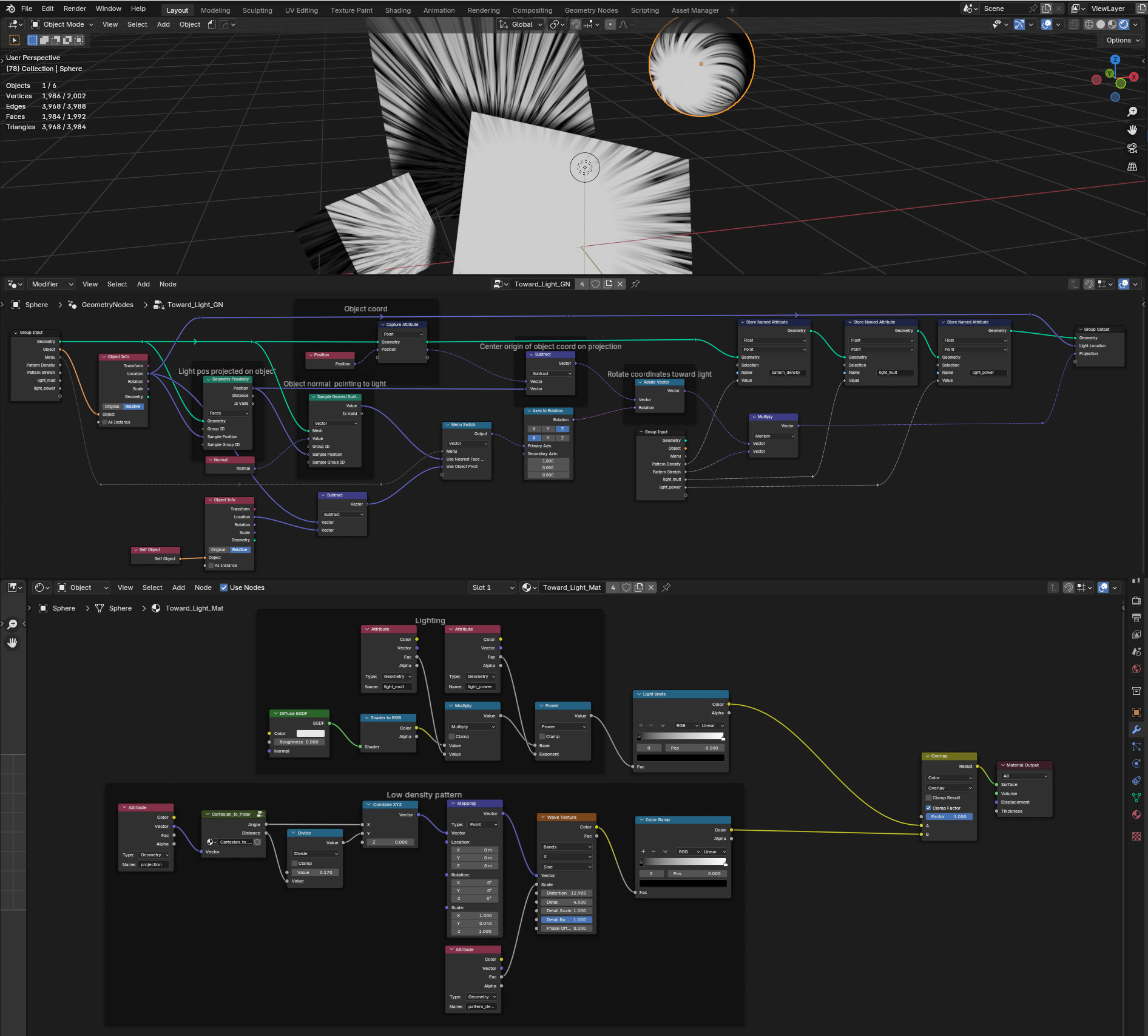Screen dimensions: 1148x1036
Task: Open the World properties tab
Action: (1136, 669)
